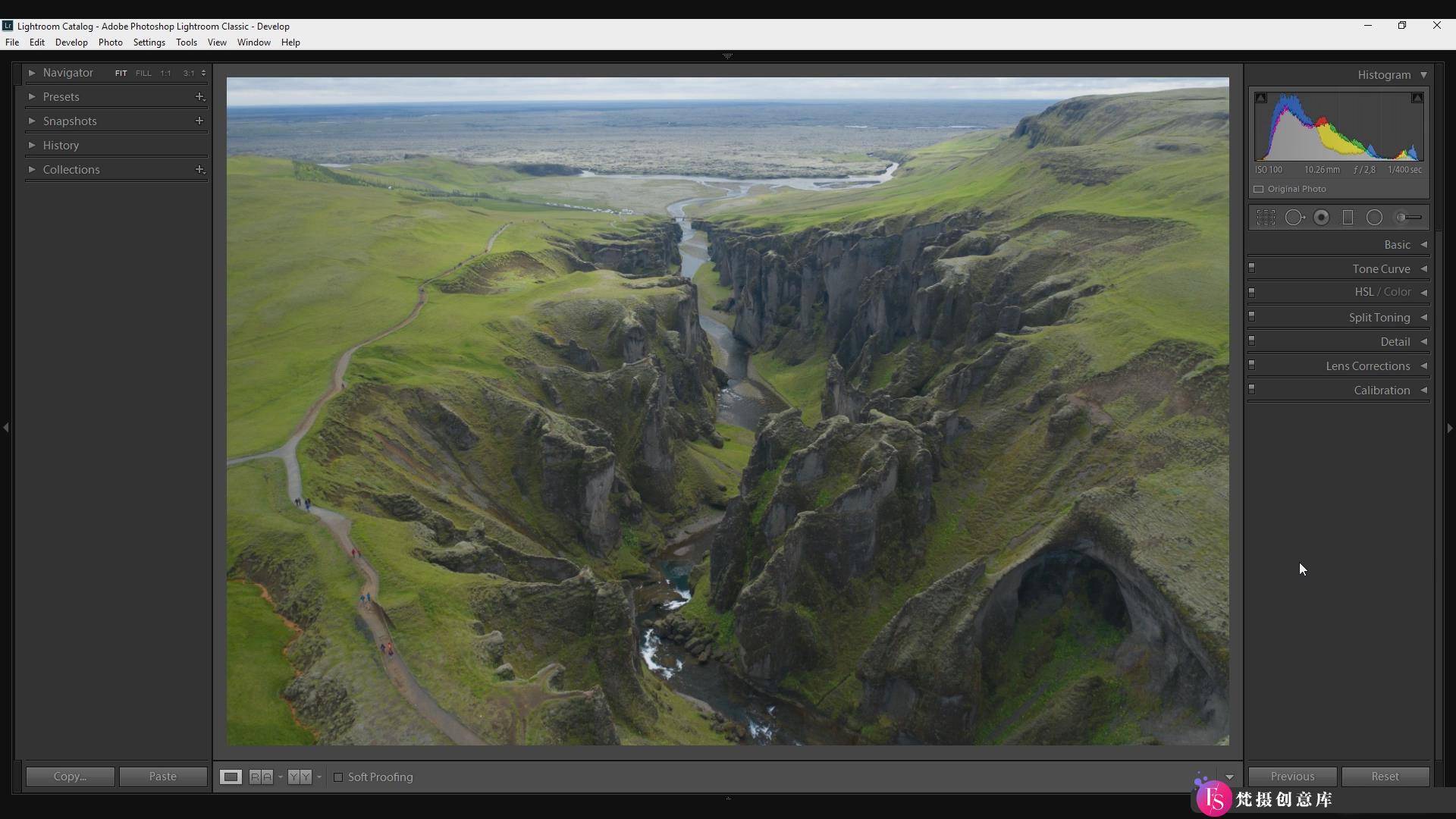Open the Photo menu

point(111,42)
